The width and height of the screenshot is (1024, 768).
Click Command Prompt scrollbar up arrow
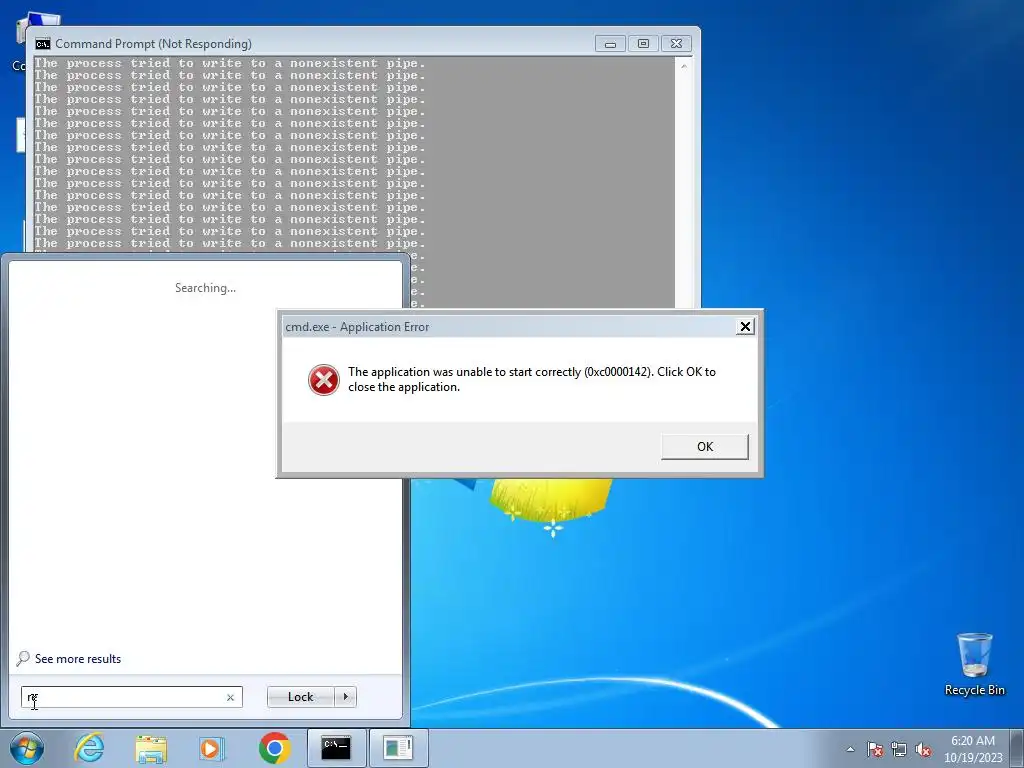click(x=684, y=66)
